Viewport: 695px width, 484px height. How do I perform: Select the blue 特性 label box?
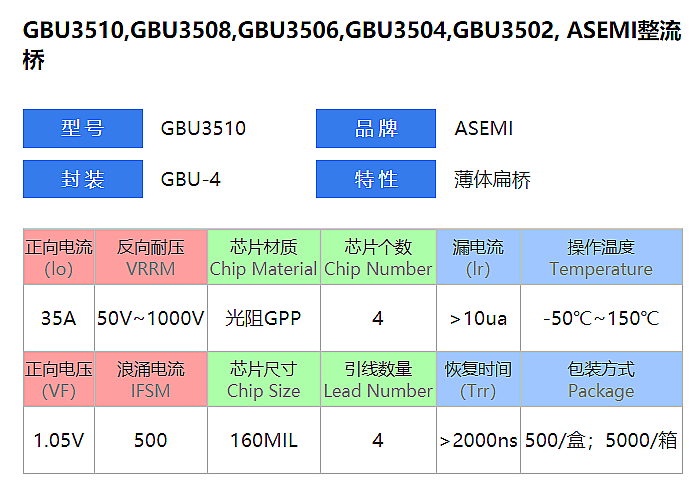[376, 179]
